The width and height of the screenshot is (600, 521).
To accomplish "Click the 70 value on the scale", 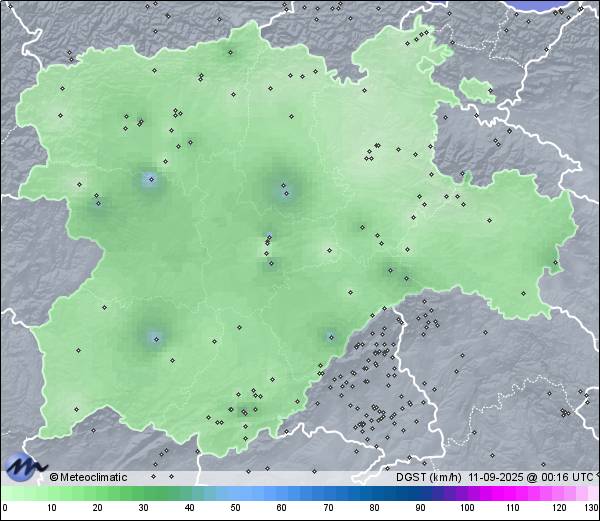I will [x=328, y=508].
